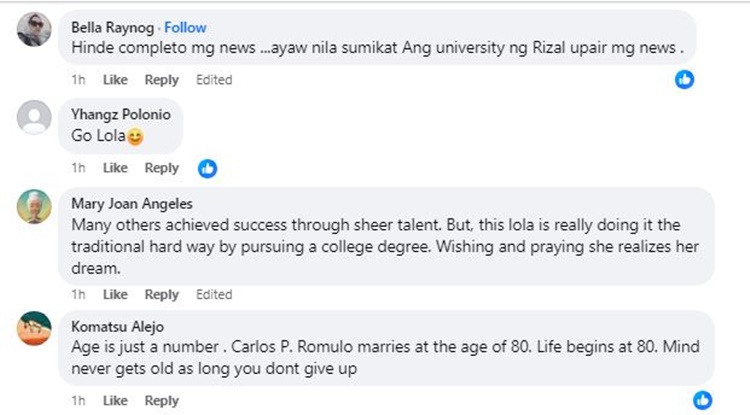Click like reaction icon on Bella Raynog's comment
Image resolution: width=750 pixels, height=415 pixels.
[x=685, y=78]
